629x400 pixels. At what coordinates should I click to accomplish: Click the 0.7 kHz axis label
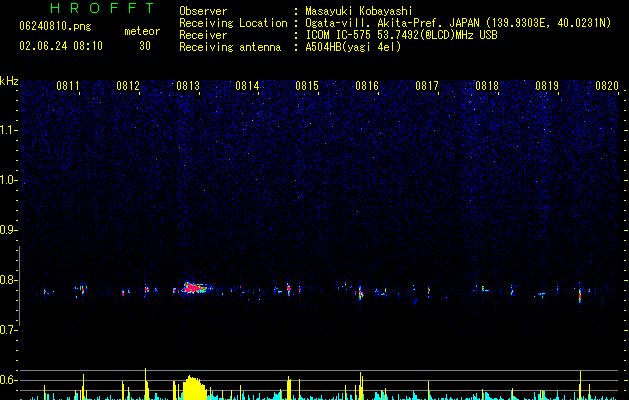pyautogui.click(x=9, y=330)
